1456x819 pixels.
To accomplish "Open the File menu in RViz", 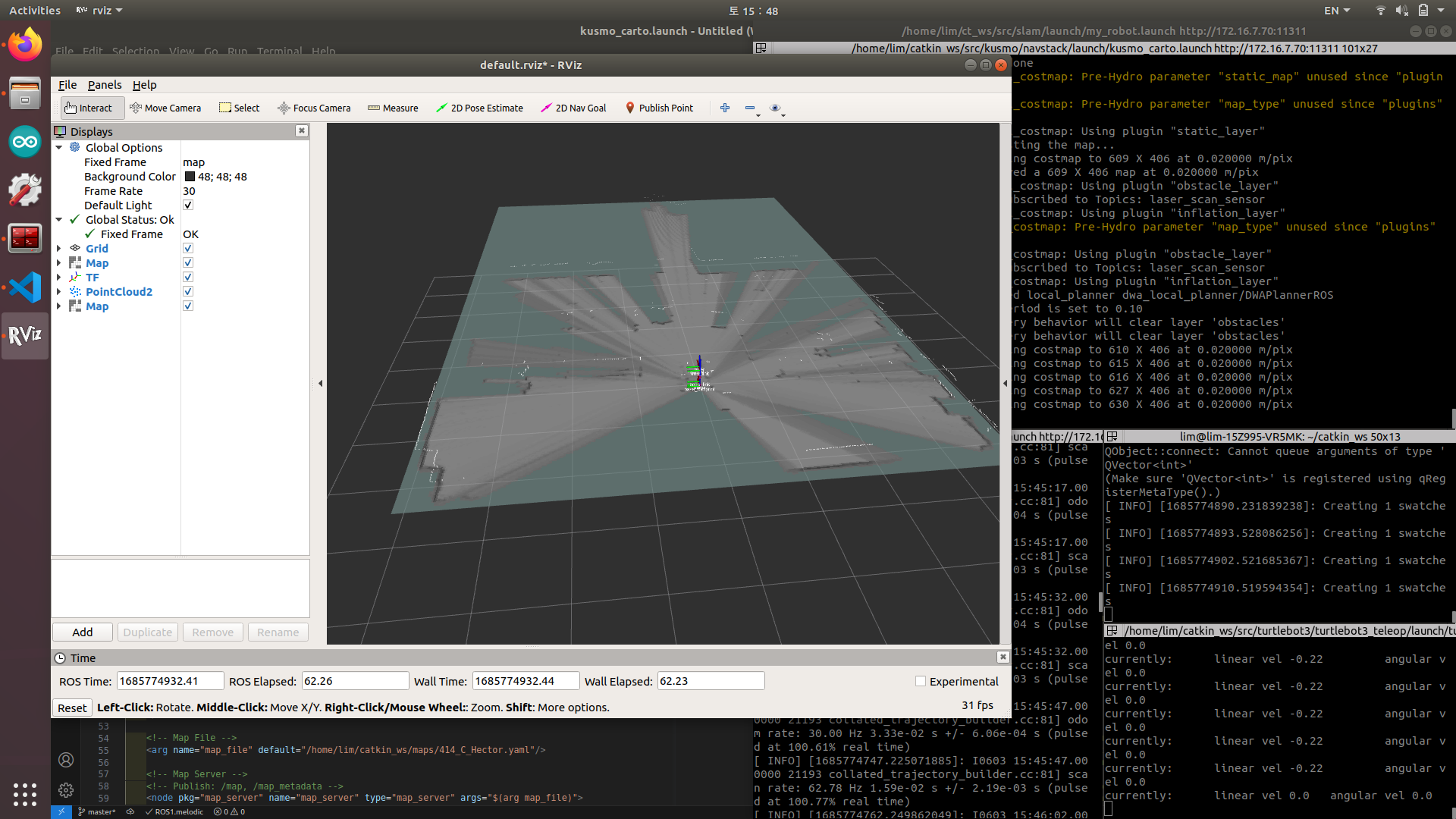I will coord(67,85).
